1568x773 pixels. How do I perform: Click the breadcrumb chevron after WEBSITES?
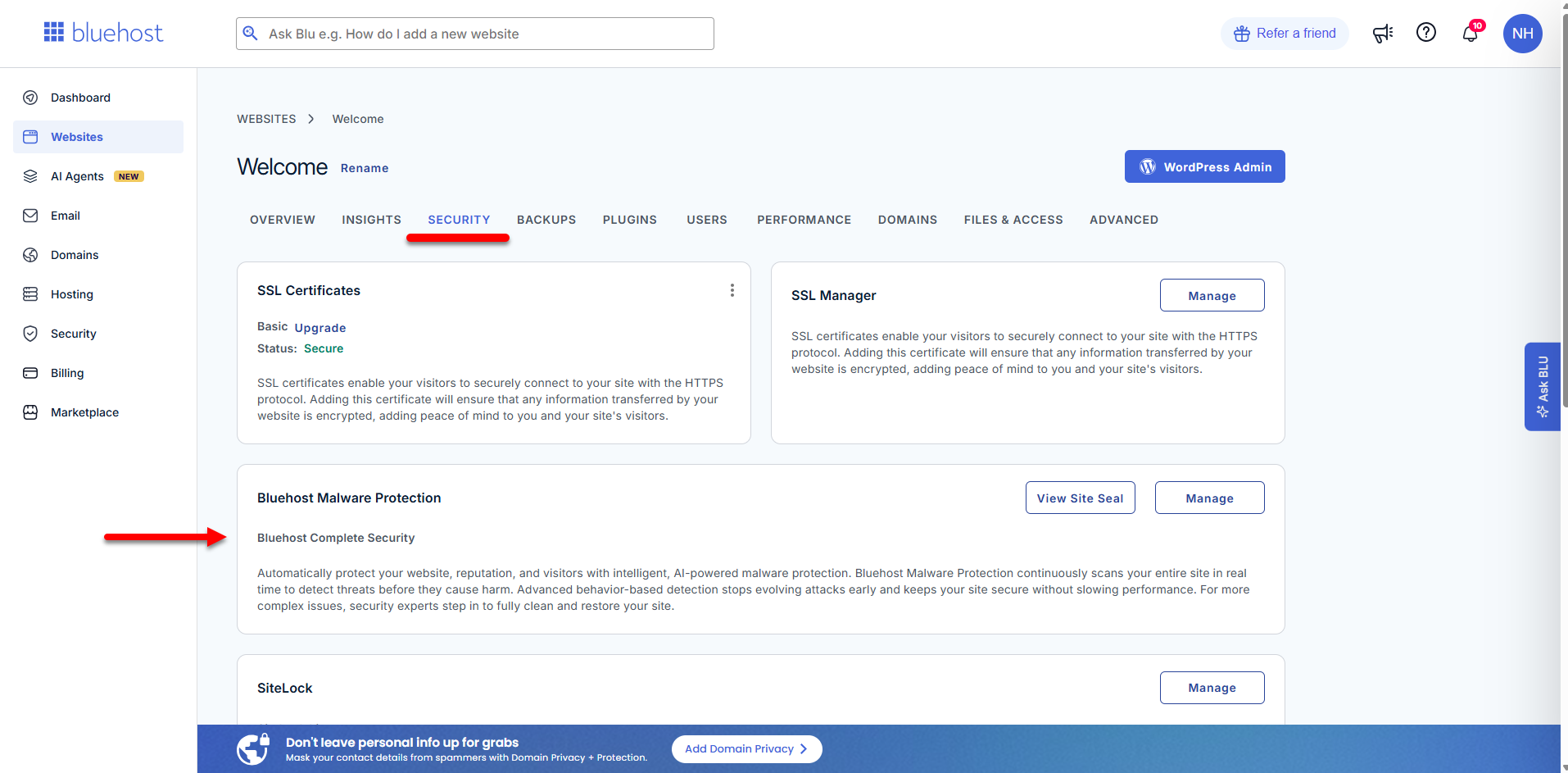pos(311,119)
